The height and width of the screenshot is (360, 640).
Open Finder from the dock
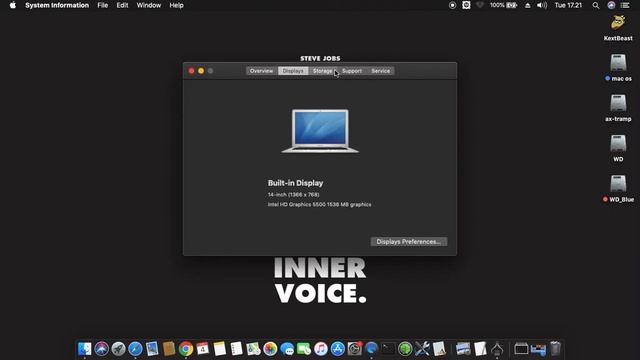[84, 349]
